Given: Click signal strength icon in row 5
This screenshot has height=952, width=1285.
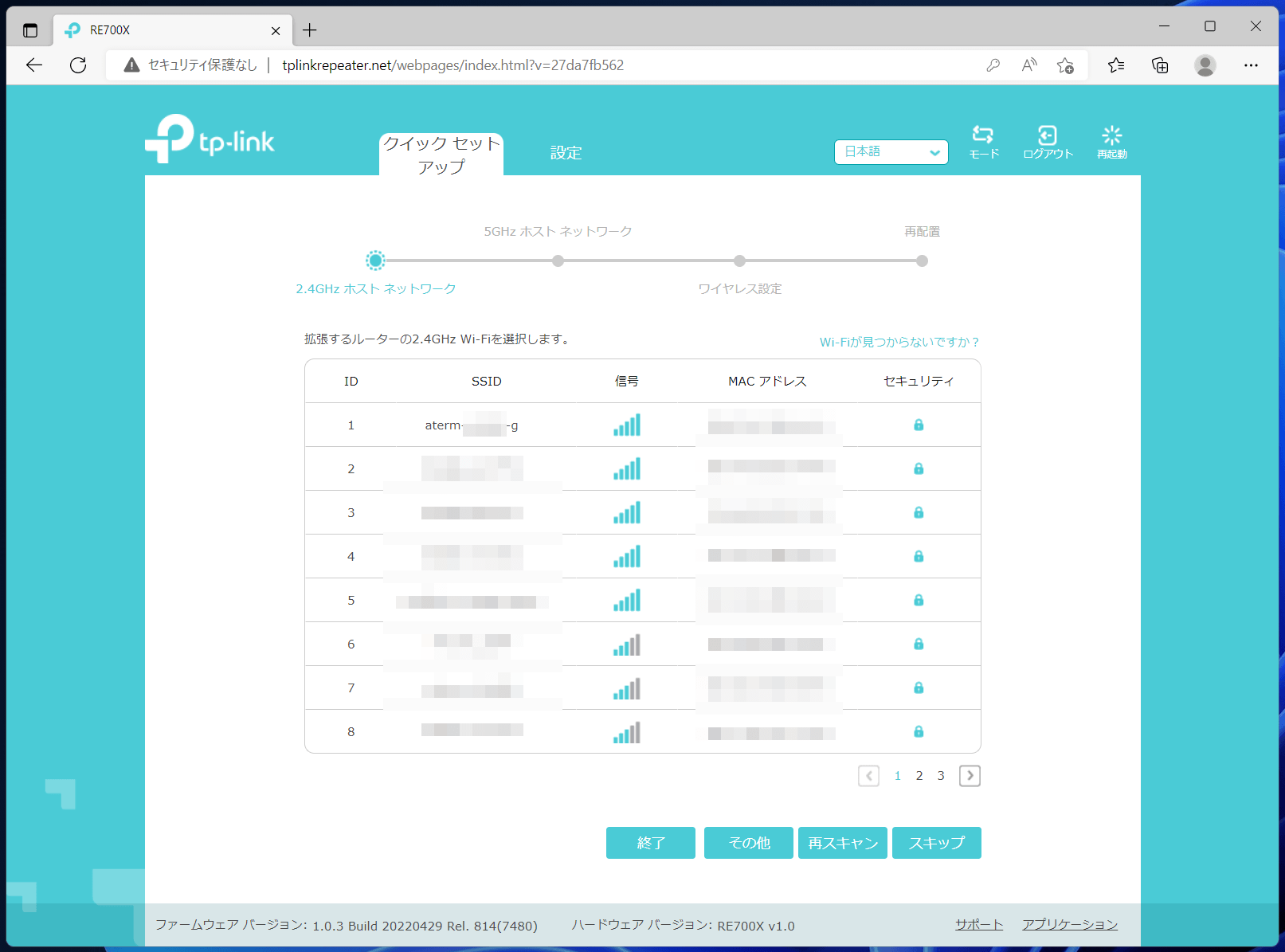Looking at the screenshot, I should [x=627, y=601].
